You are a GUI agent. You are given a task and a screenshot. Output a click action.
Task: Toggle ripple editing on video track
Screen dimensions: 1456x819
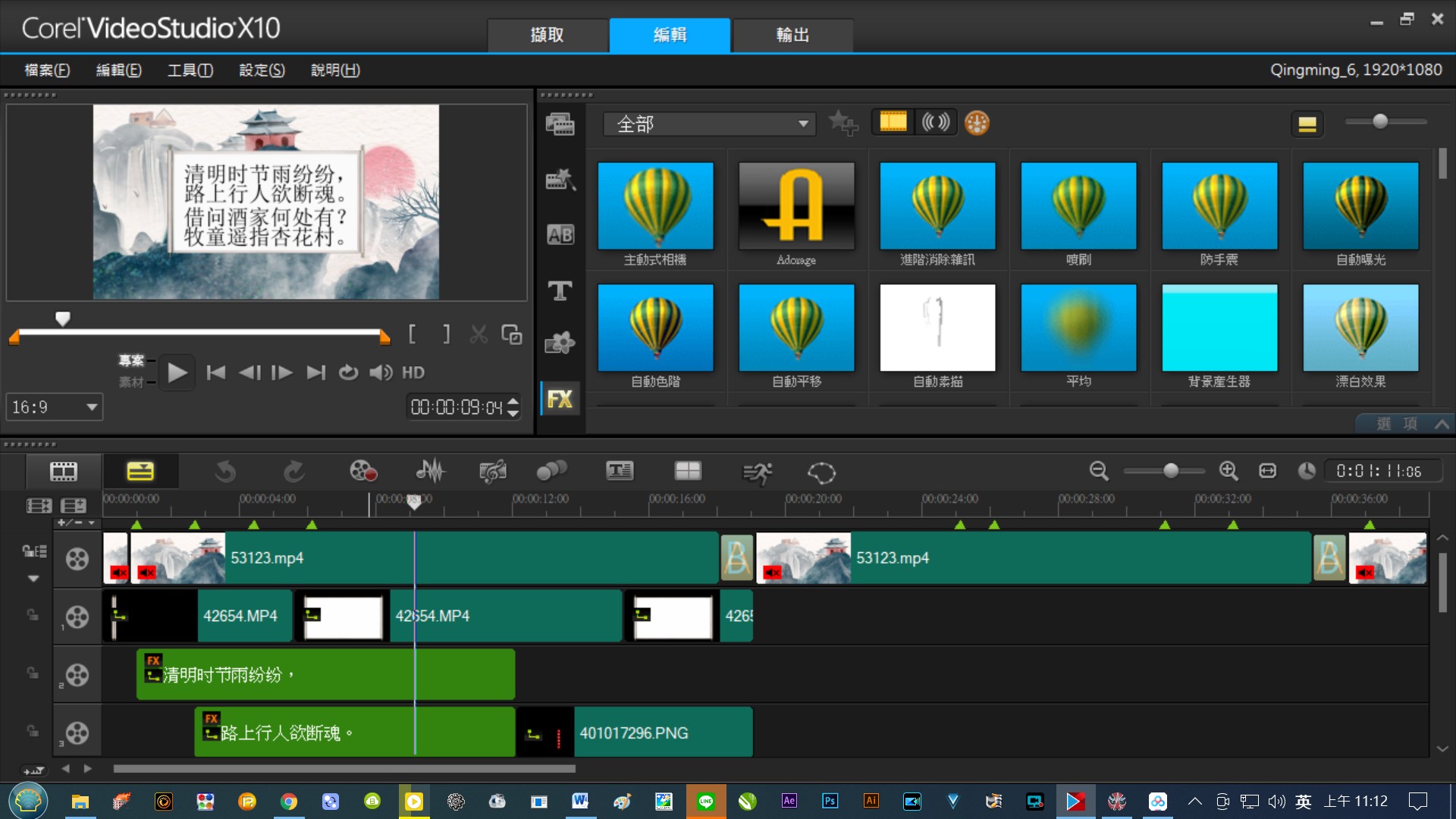(33, 551)
